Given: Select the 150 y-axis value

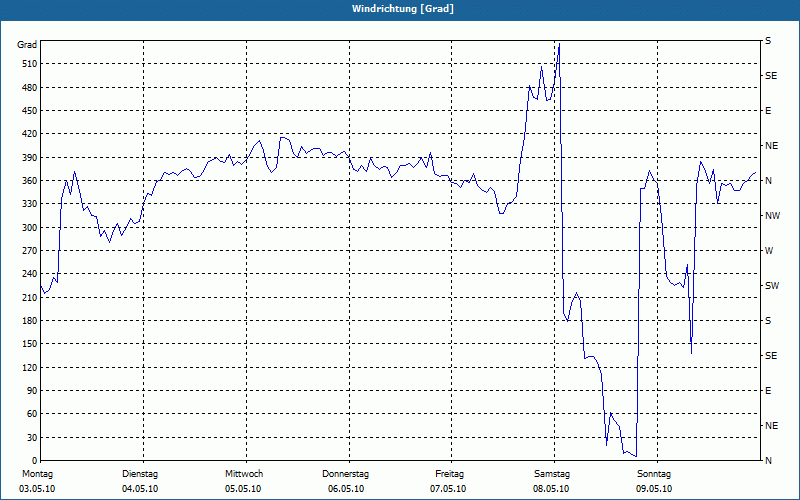Looking at the screenshot, I should 30,343.
